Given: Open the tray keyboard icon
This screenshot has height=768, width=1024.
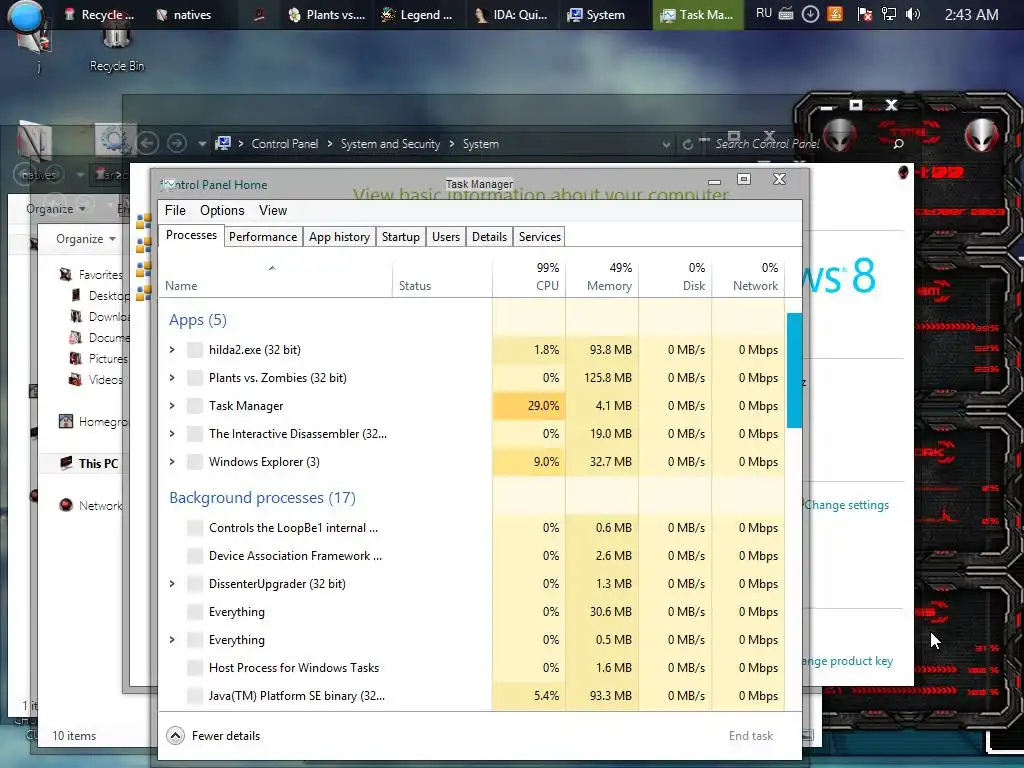Looking at the screenshot, I should 786,14.
